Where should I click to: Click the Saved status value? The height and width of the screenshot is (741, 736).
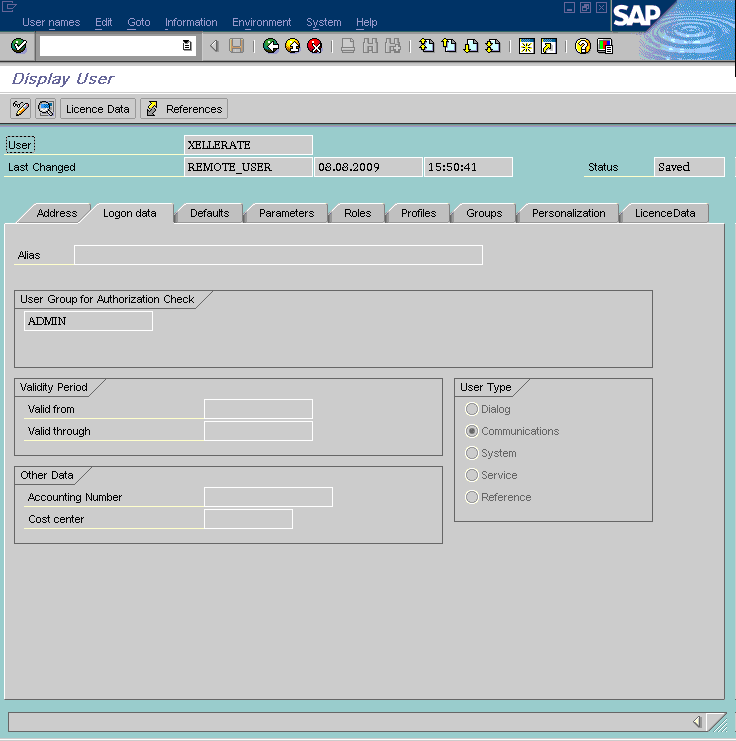(x=689, y=167)
